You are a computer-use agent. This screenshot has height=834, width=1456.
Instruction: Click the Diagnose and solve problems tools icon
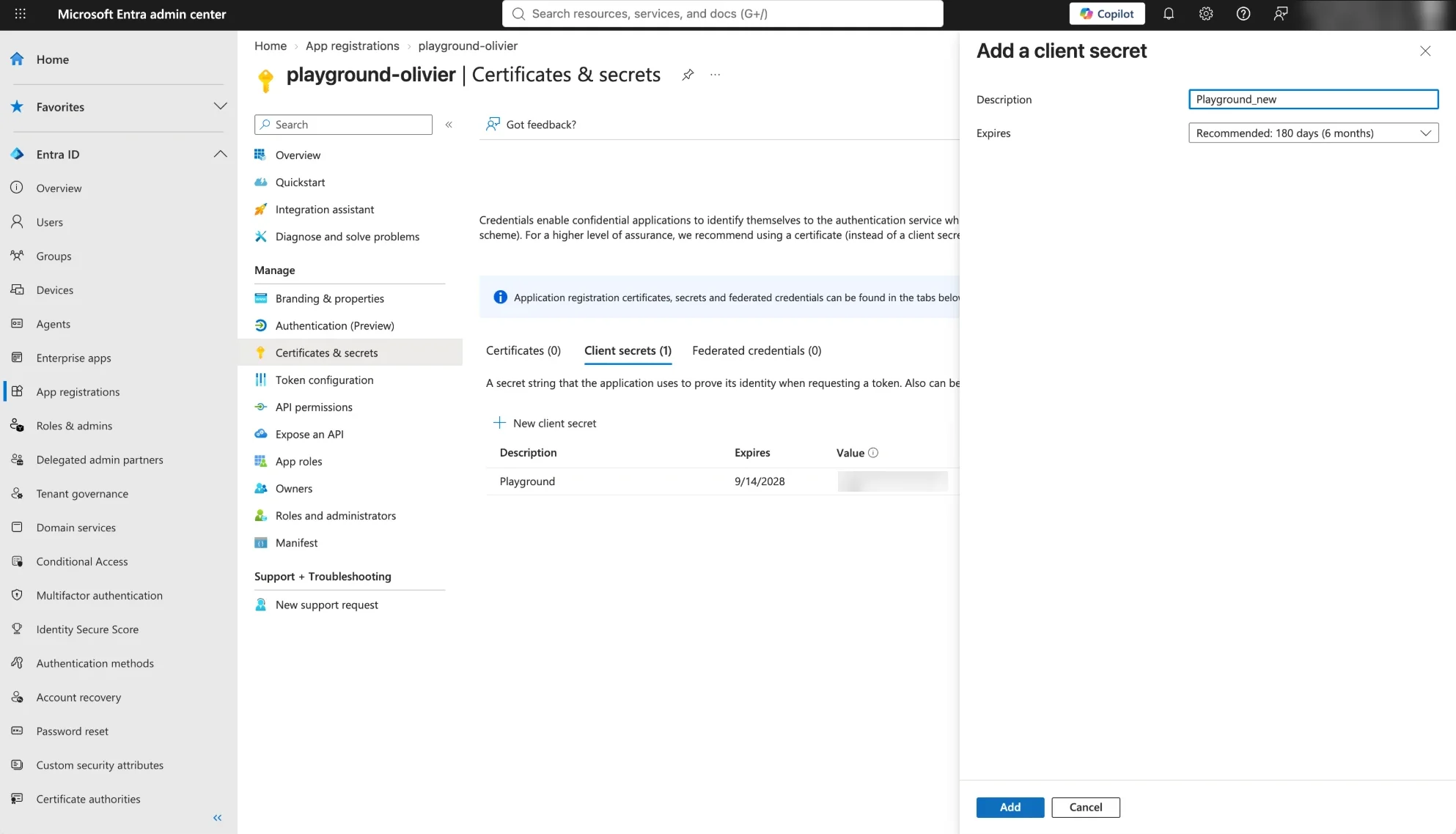[260, 237]
